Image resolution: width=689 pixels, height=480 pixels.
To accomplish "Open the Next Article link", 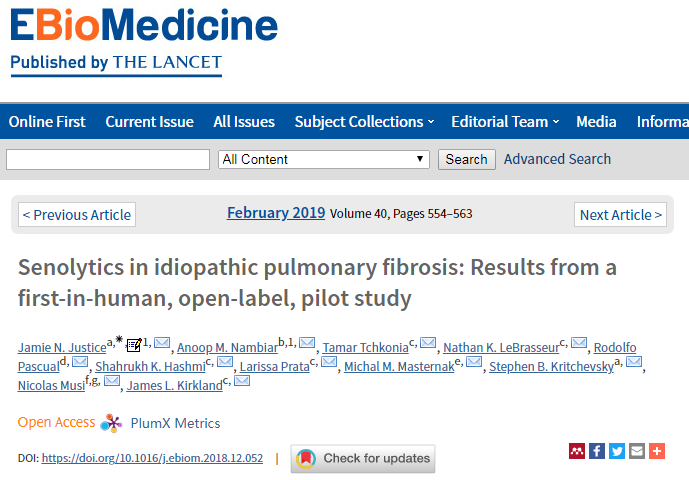I will tap(620, 215).
